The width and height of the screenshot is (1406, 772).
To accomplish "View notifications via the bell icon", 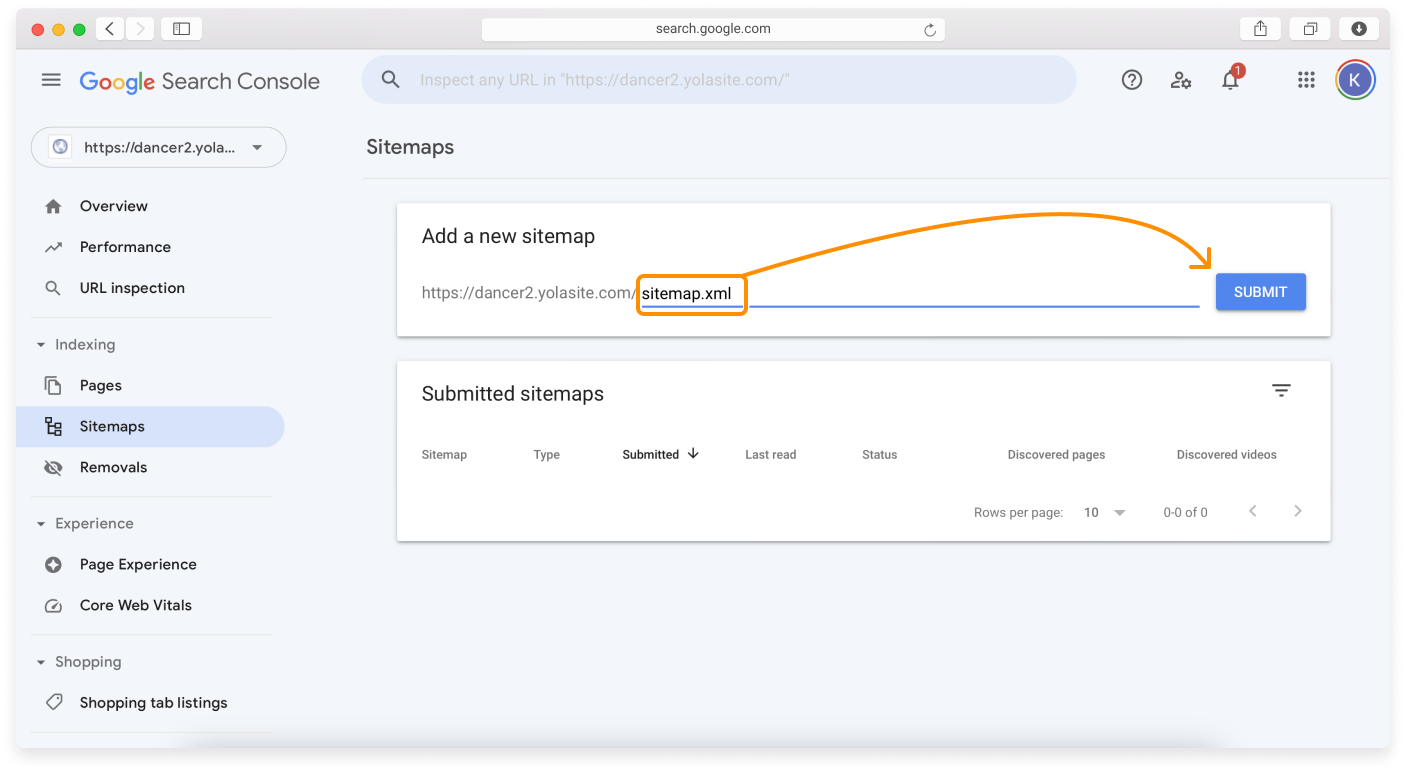I will pyautogui.click(x=1230, y=80).
